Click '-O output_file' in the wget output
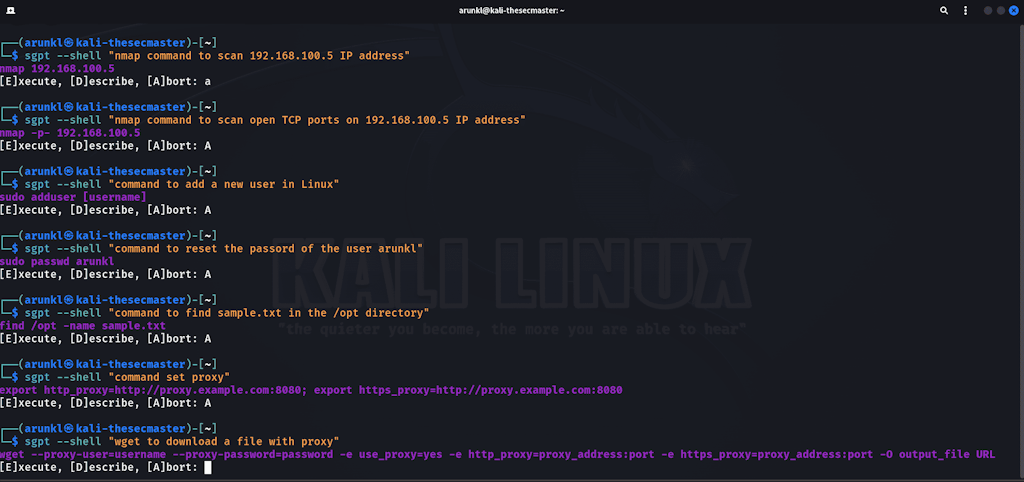 click(x=926, y=454)
